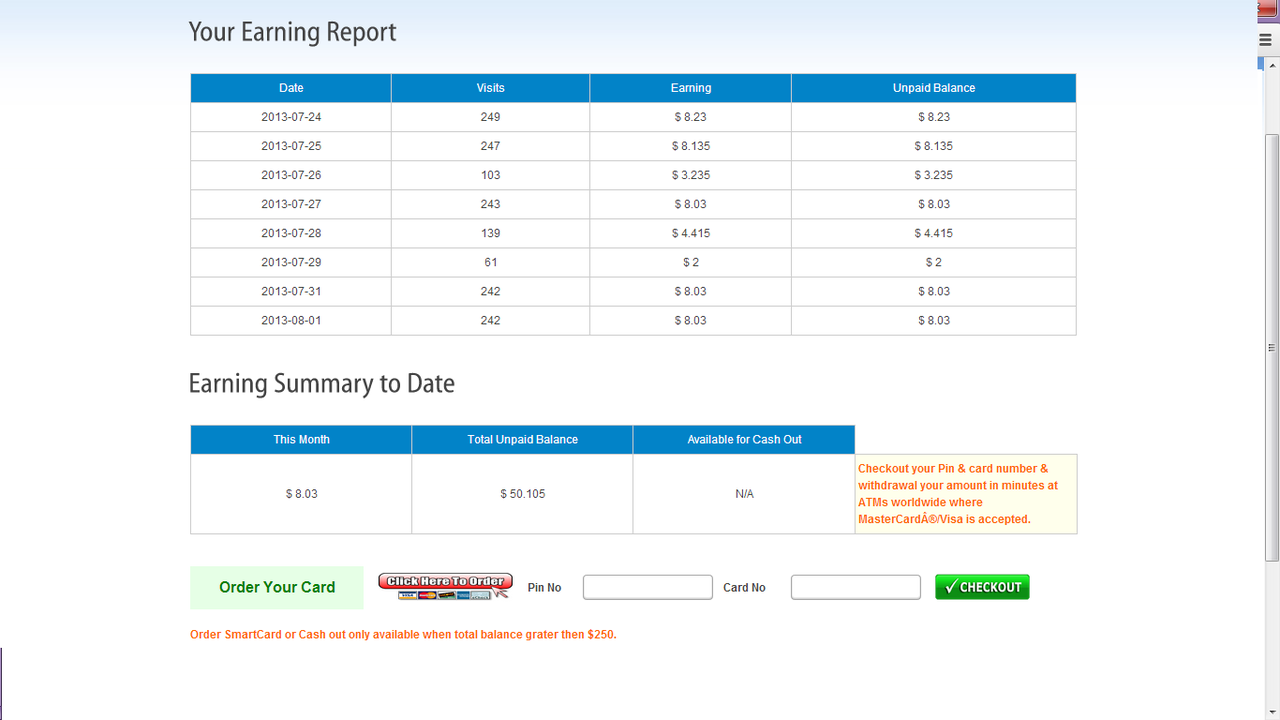Select the 2013-07-31 date cell
Viewport: 1280px width, 720px height.
coord(291,291)
